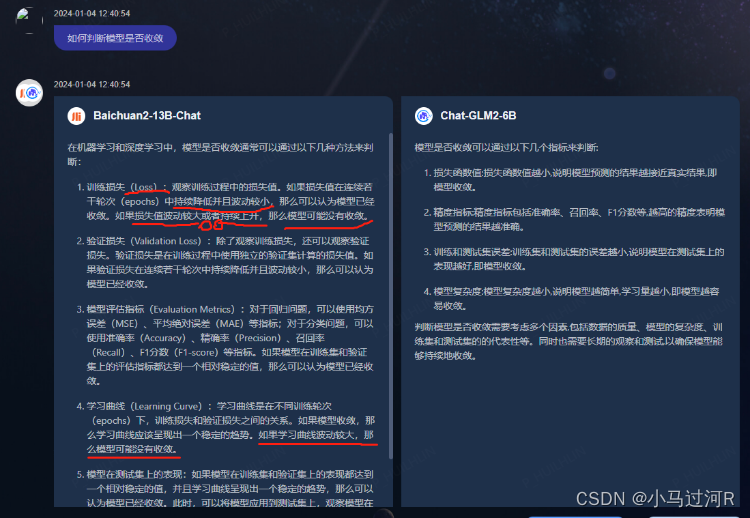Click GLM item 4 模型复杂度
Image resolution: width=750 pixels, height=518 pixels.
[572, 298]
